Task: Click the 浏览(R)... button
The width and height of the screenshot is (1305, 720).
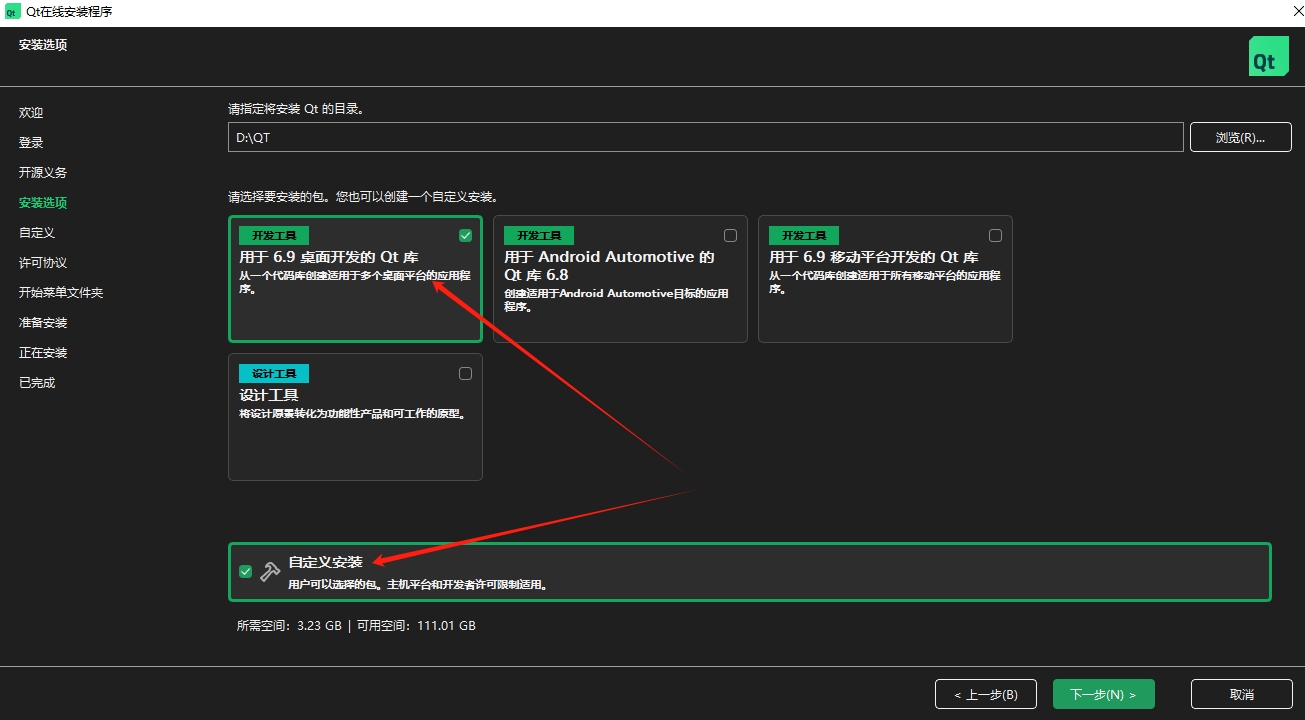Action: click(1240, 137)
